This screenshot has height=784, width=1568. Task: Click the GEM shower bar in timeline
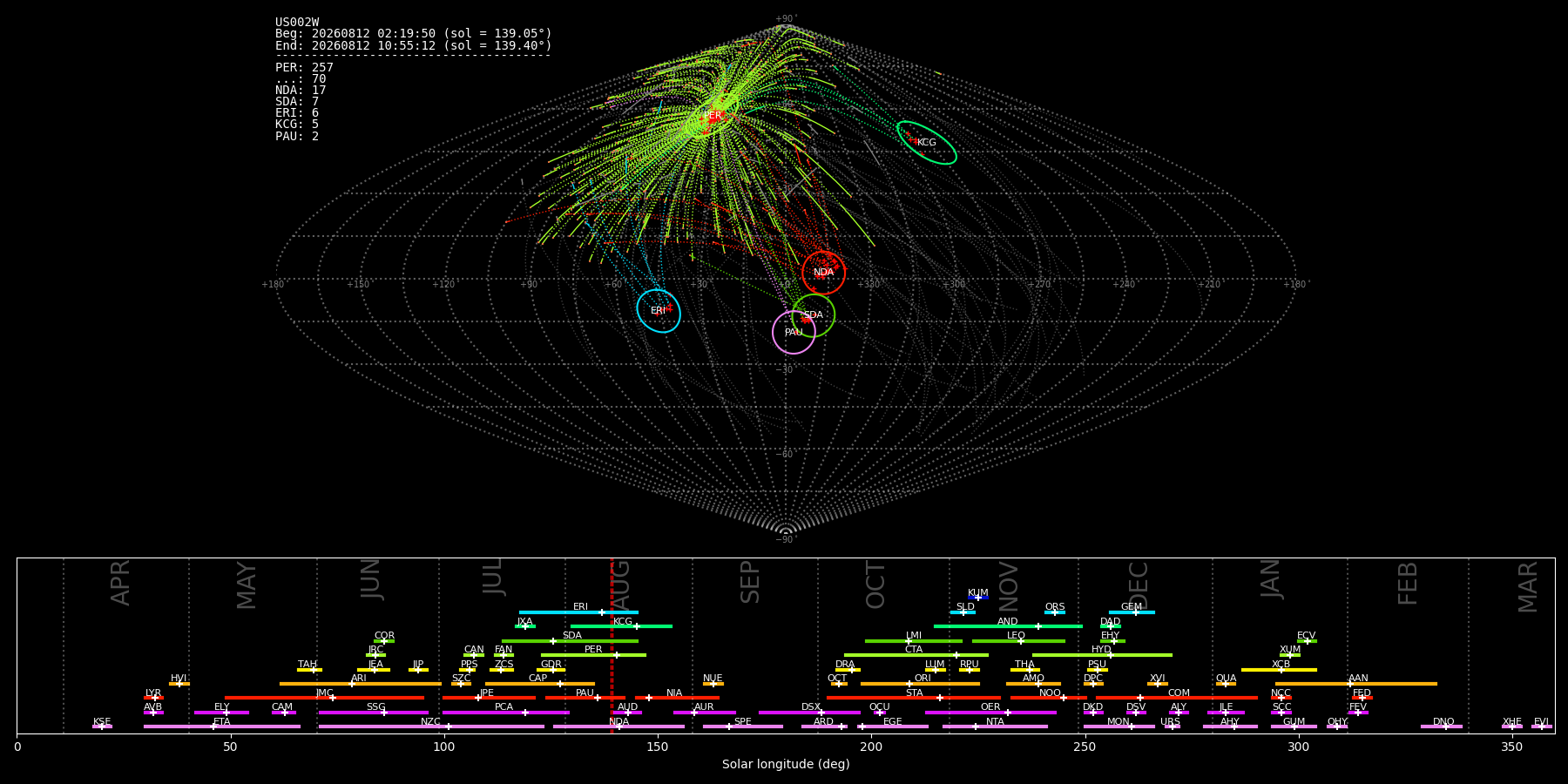point(1132,612)
